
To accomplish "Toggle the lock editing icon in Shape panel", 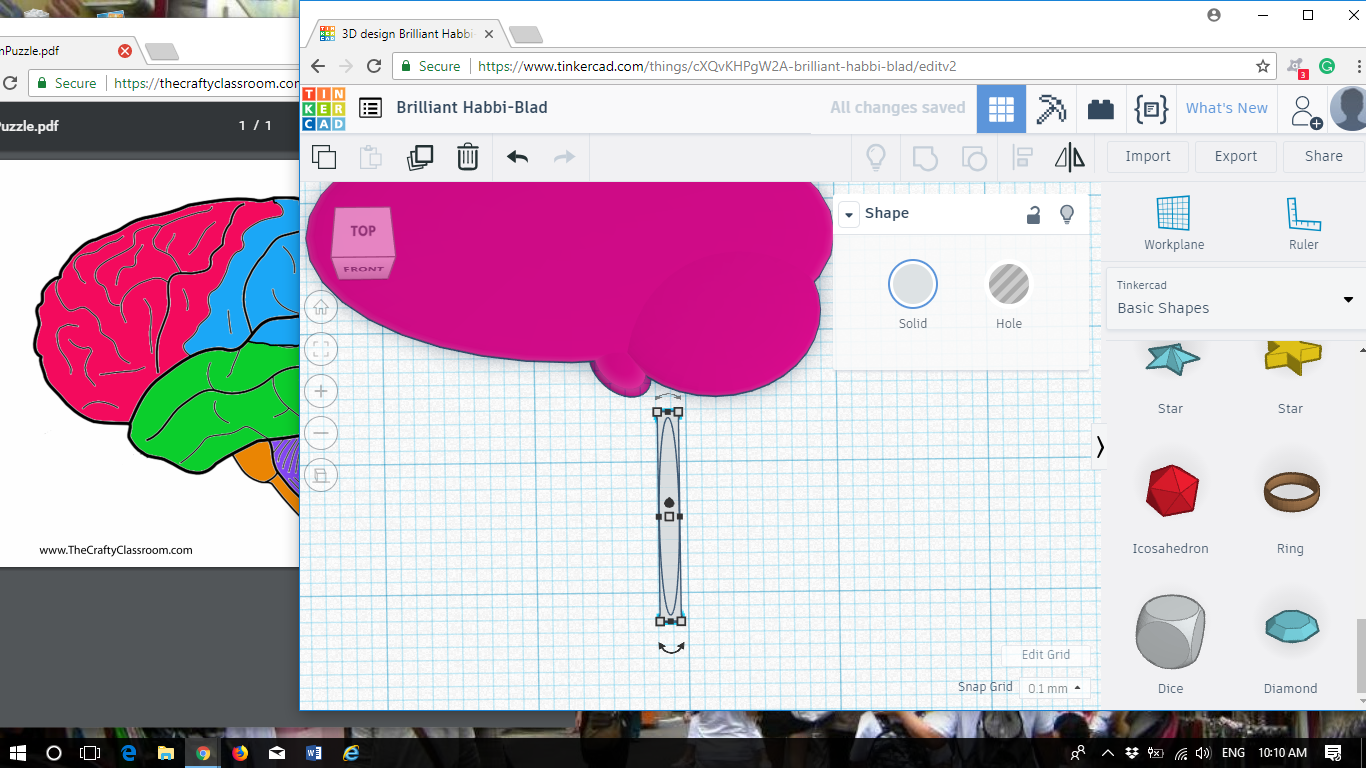I will pyautogui.click(x=1034, y=214).
